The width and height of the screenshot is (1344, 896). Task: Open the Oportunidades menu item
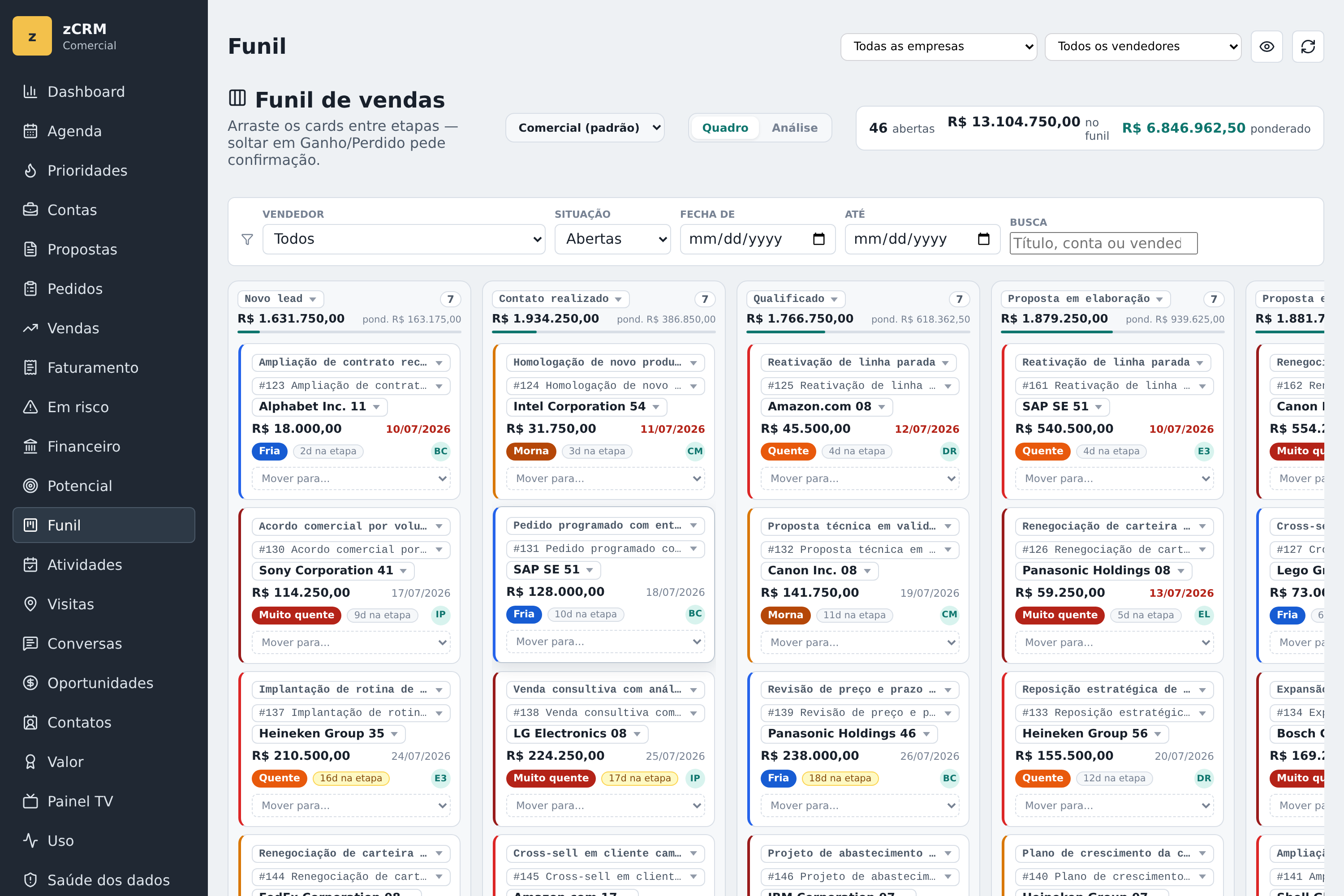[x=104, y=683]
